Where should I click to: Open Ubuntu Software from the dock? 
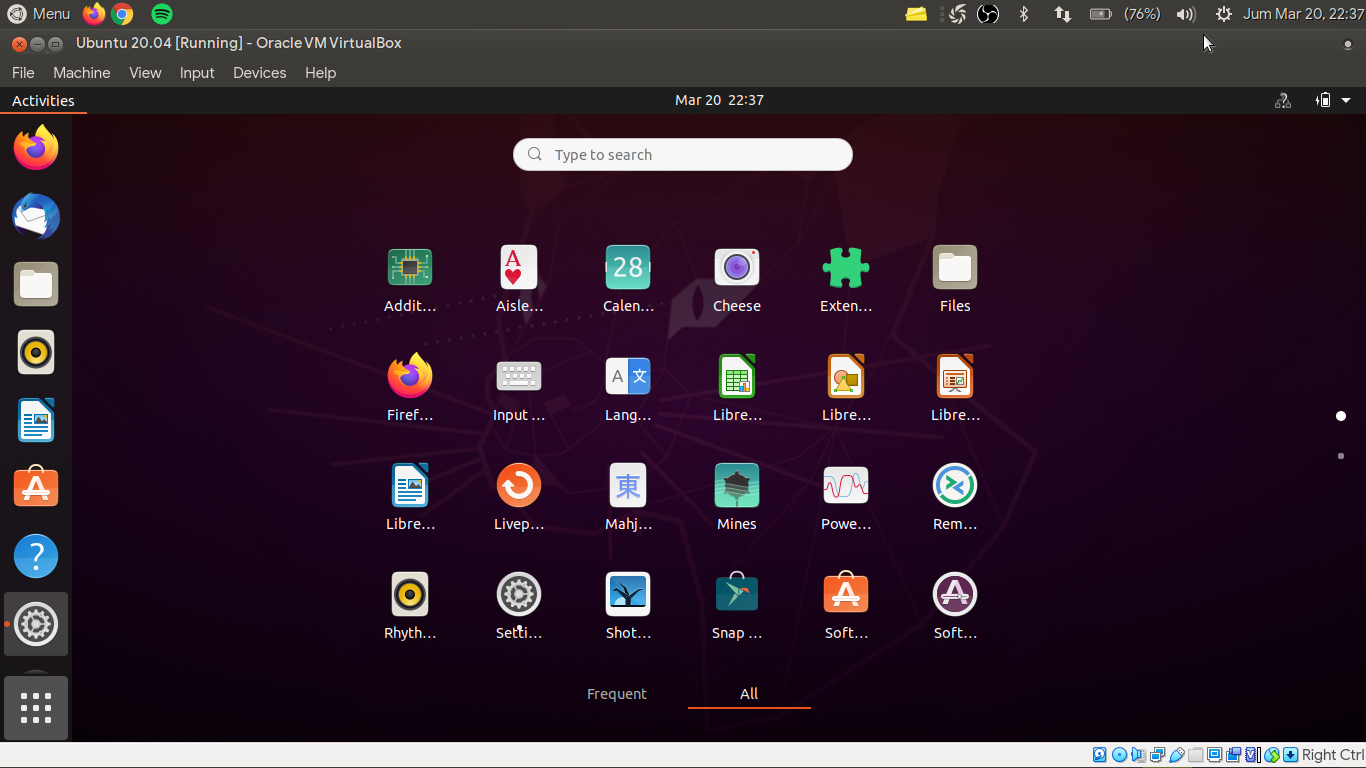coord(36,488)
